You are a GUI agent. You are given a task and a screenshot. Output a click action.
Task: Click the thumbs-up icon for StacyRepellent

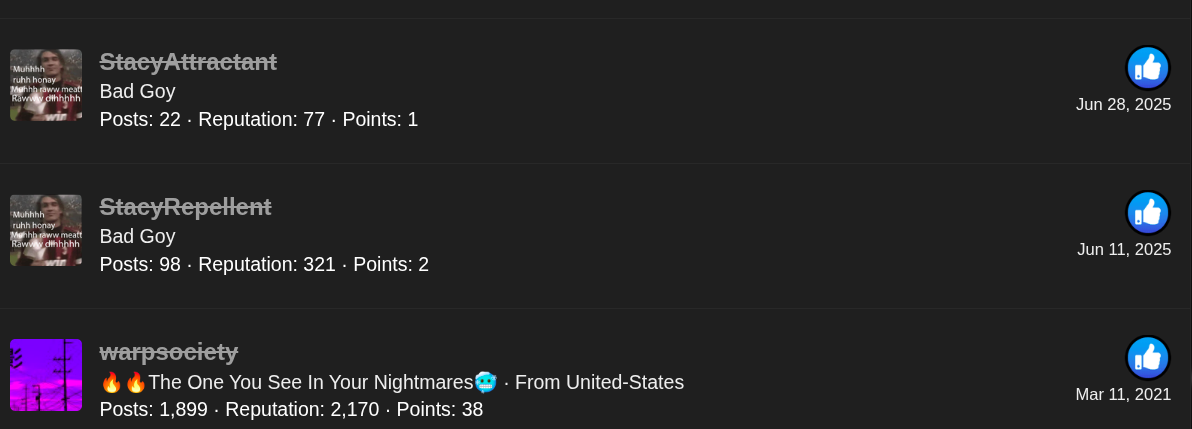(1148, 212)
